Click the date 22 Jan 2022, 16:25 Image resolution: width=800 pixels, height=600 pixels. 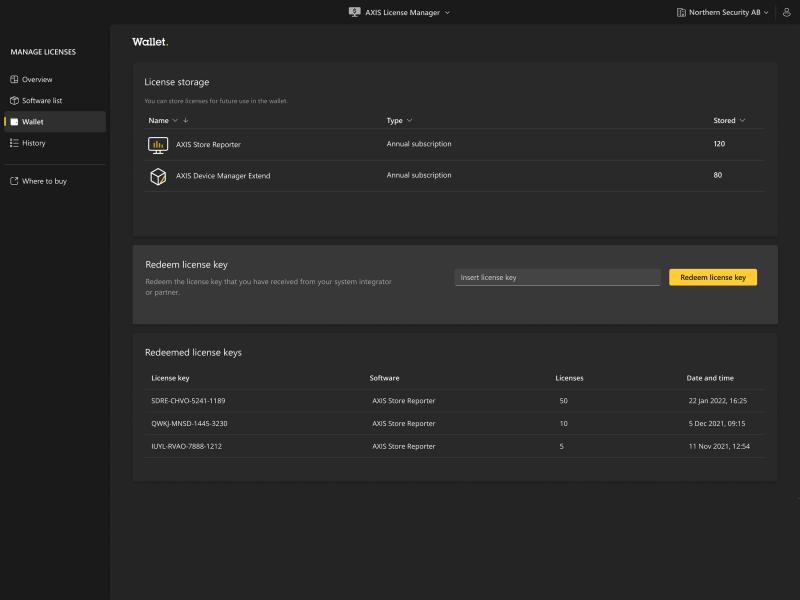coord(717,401)
